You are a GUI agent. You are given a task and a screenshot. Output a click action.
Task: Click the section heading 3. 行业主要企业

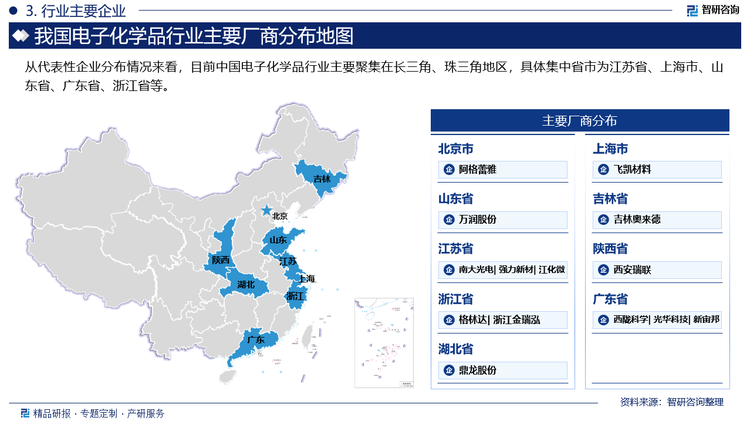[76, 11]
